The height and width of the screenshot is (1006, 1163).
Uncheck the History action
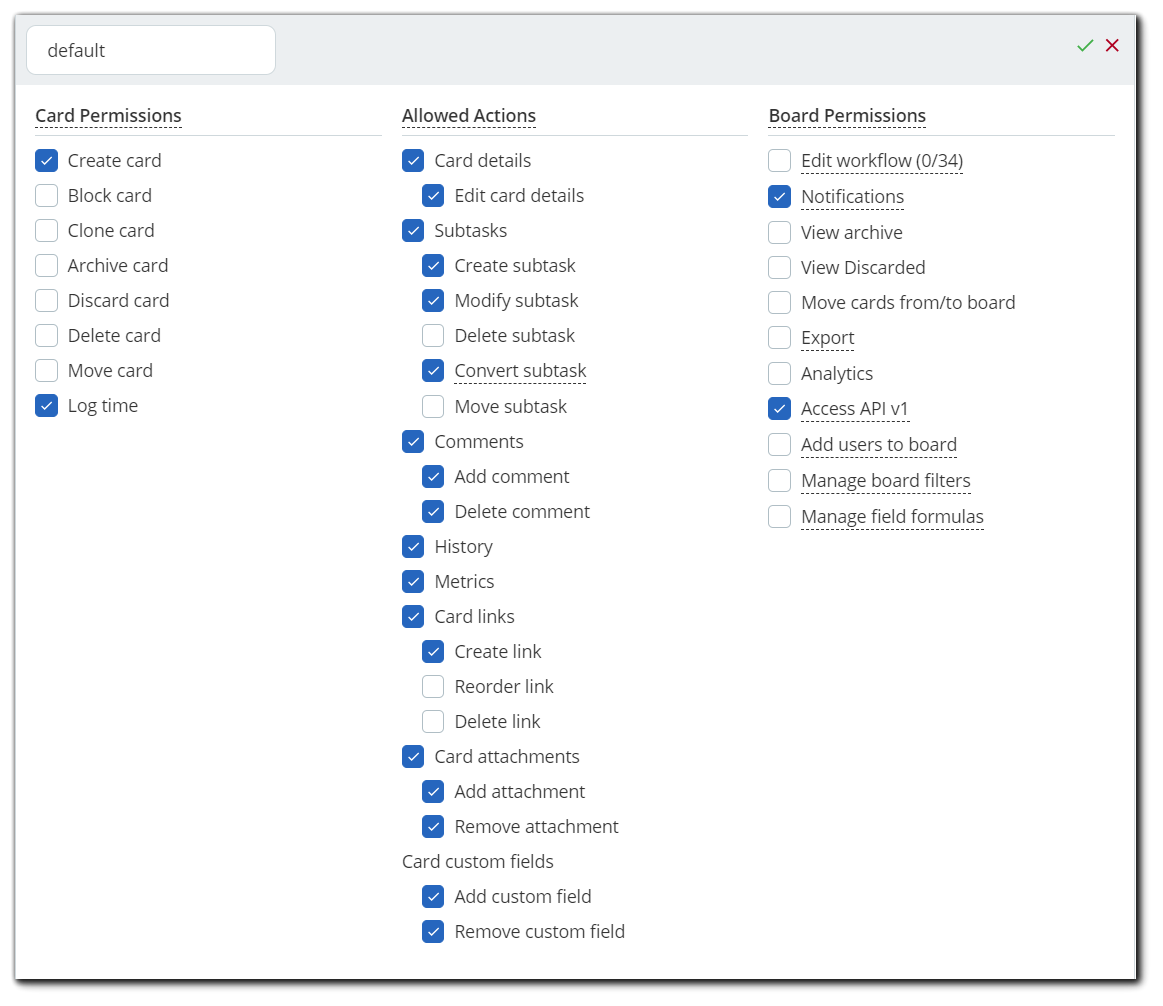[413, 547]
